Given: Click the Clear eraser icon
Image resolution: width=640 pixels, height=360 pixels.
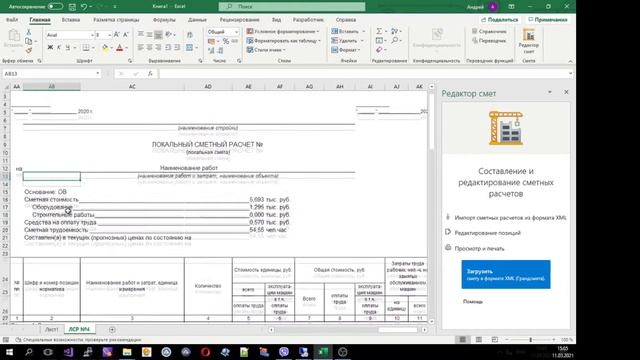Looking at the screenshot, I should point(379,50).
